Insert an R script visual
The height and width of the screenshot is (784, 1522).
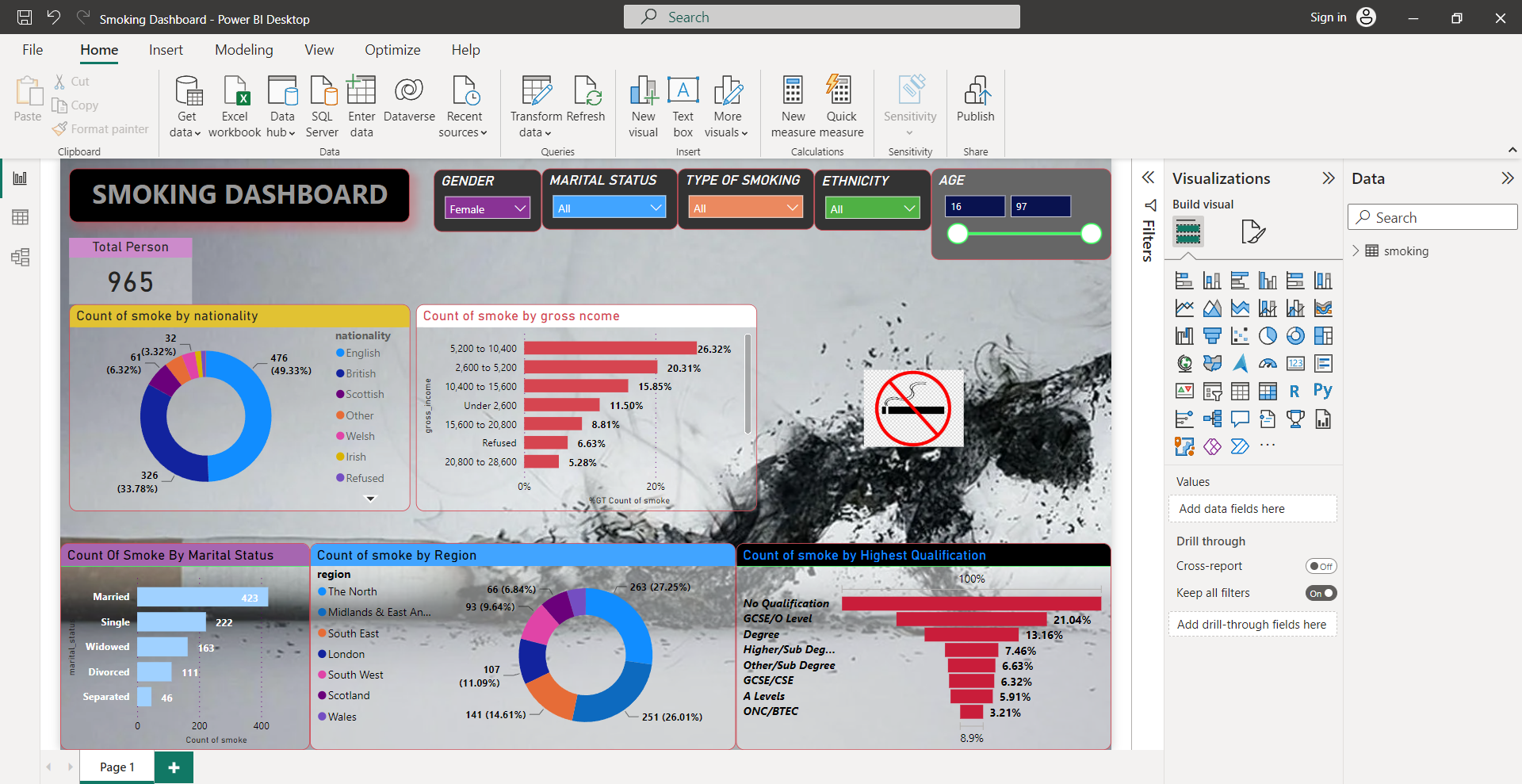[x=1294, y=391]
